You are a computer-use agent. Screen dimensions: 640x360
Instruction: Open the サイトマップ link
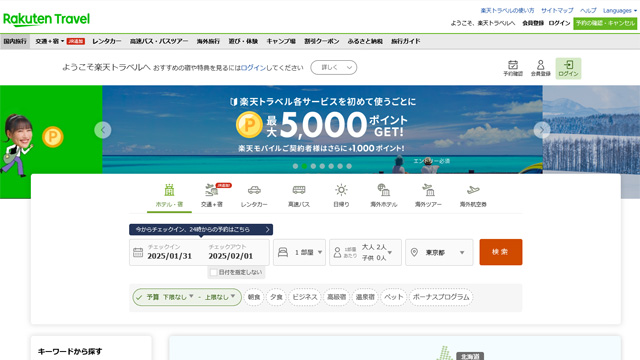(x=557, y=11)
